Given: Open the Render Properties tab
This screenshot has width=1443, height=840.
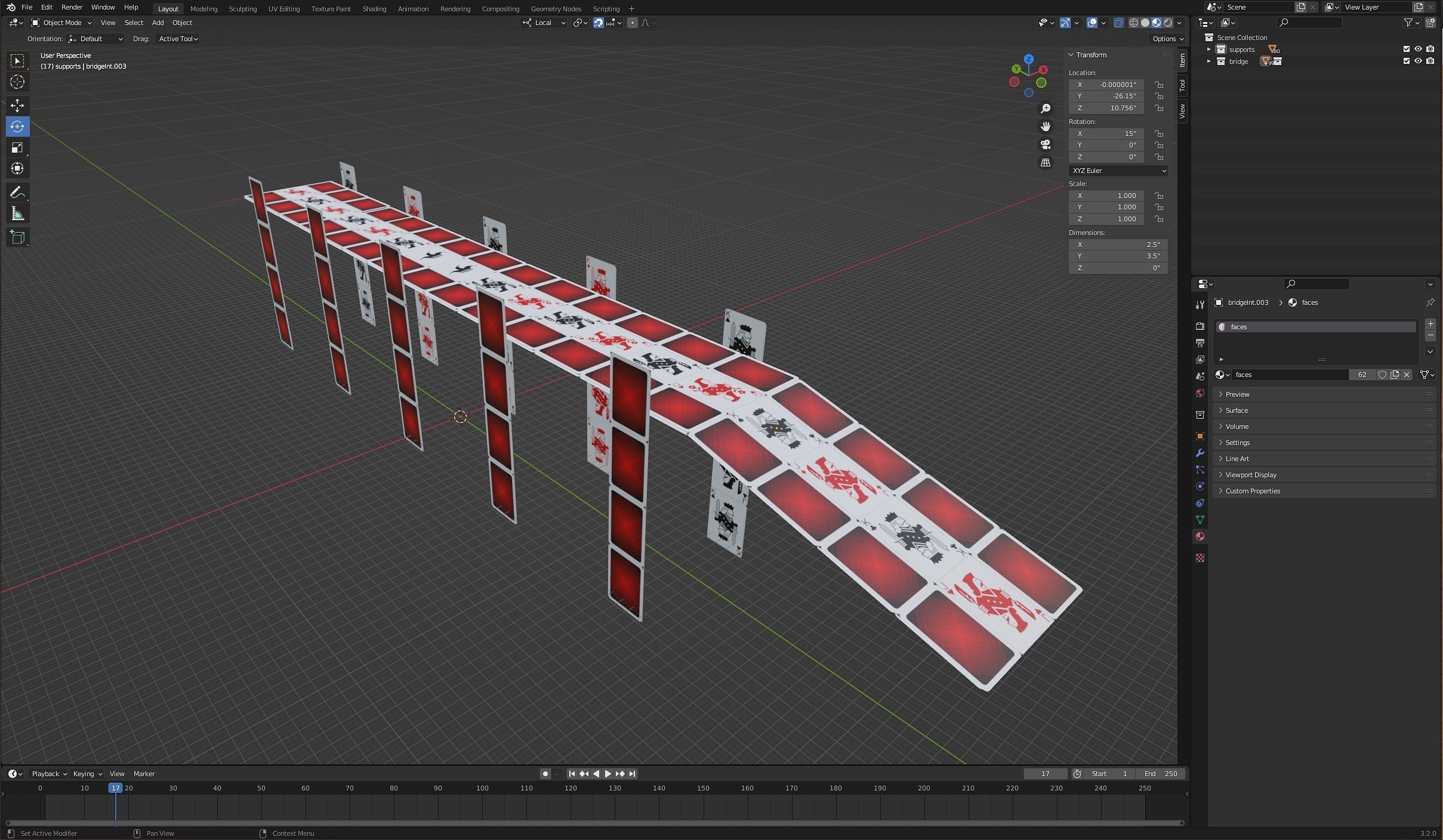Looking at the screenshot, I should tap(1199, 326).
